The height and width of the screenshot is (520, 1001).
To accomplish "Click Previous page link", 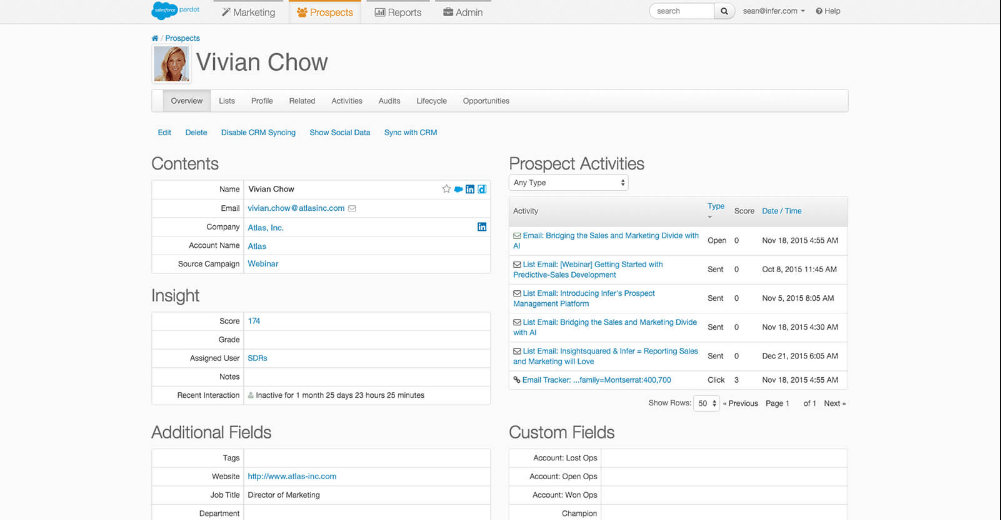I will click(x=741, y=404).
